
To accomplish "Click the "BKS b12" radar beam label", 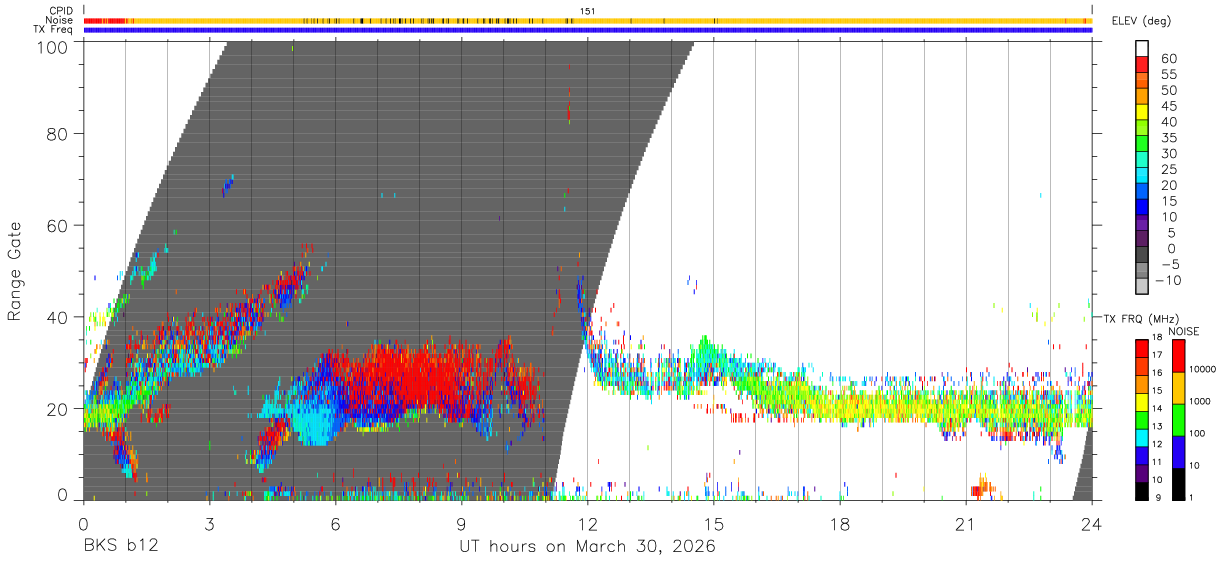I will coord(120,547).
